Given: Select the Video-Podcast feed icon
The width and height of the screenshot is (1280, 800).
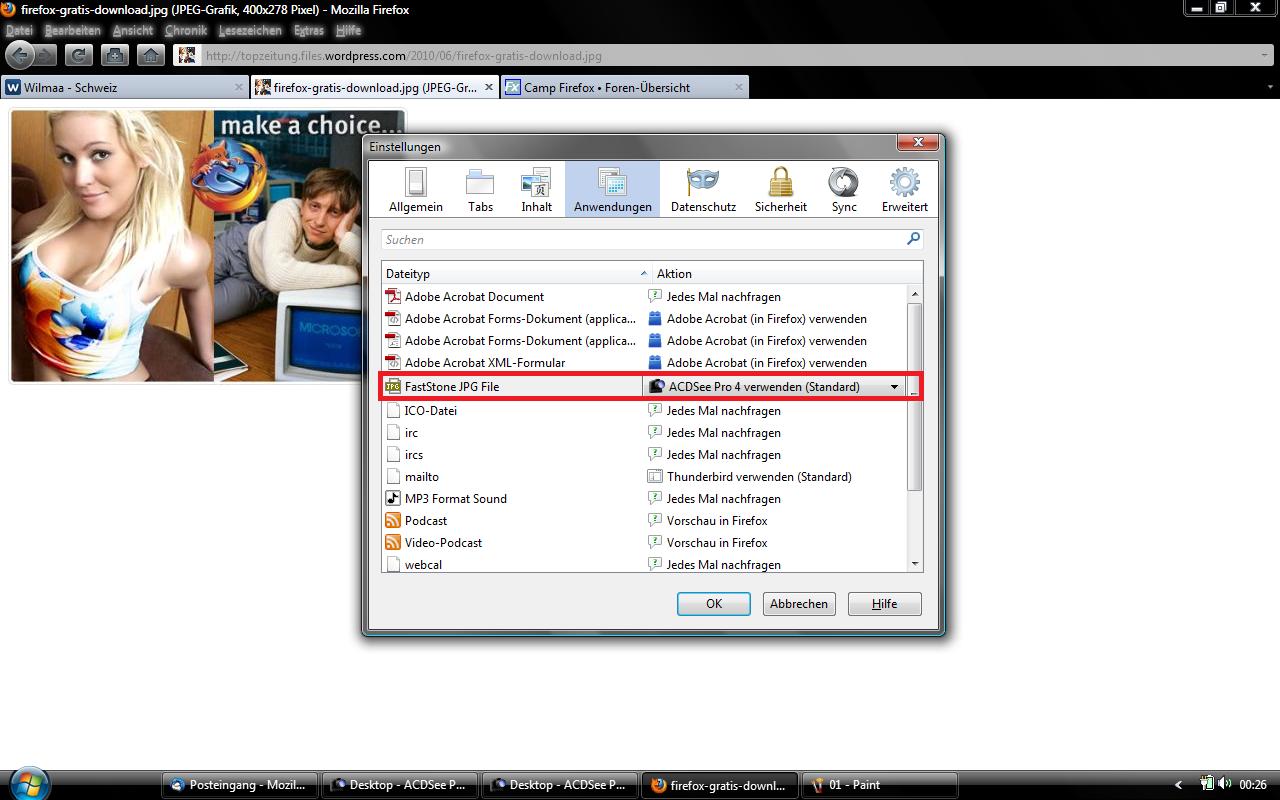Looking at the screenshot, I should [x=393, y=543].
